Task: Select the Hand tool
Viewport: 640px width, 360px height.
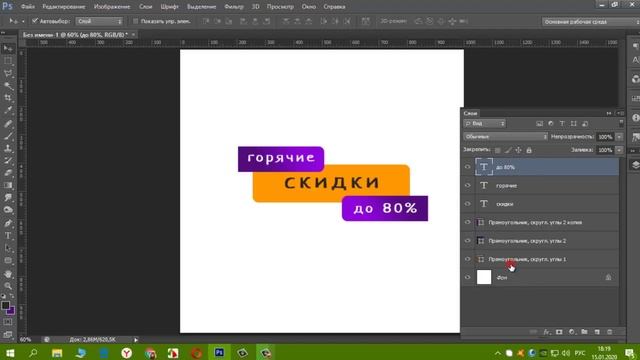Action: point(8,273)
